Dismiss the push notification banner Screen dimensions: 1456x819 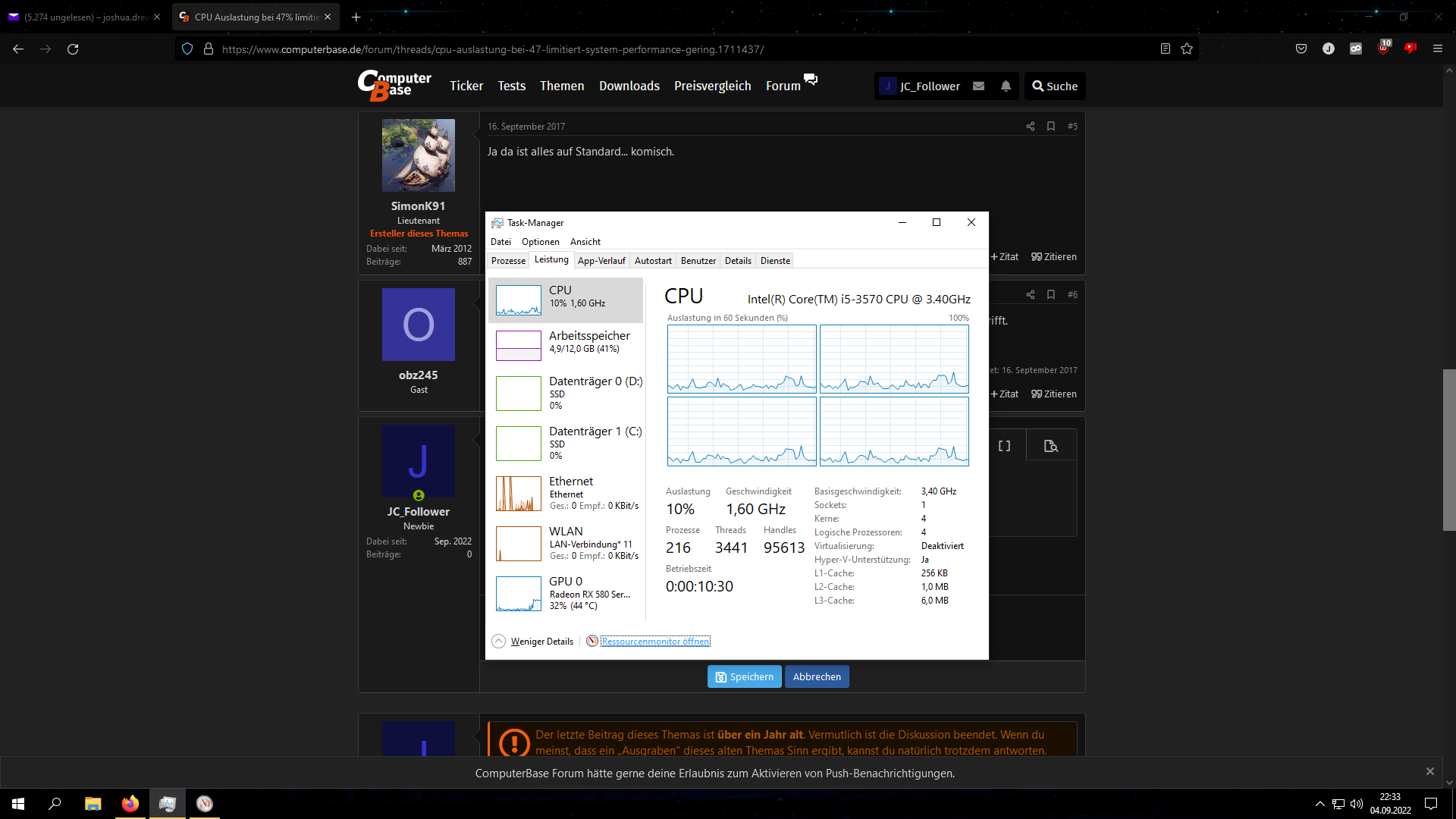click(1429, 772)
